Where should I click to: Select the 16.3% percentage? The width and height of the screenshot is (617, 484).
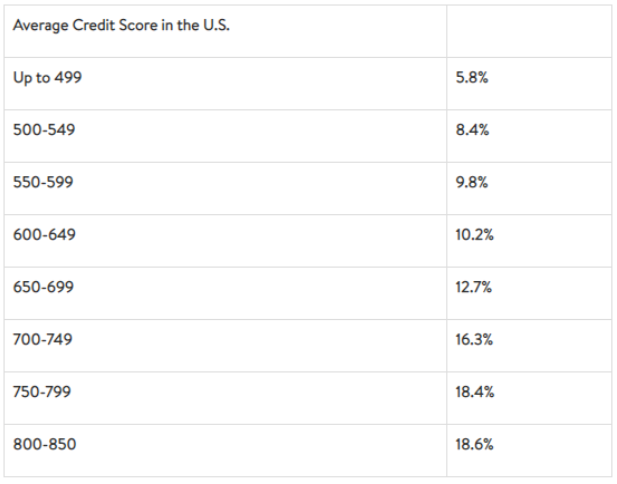pyautogui.click(x=474, y=340)
